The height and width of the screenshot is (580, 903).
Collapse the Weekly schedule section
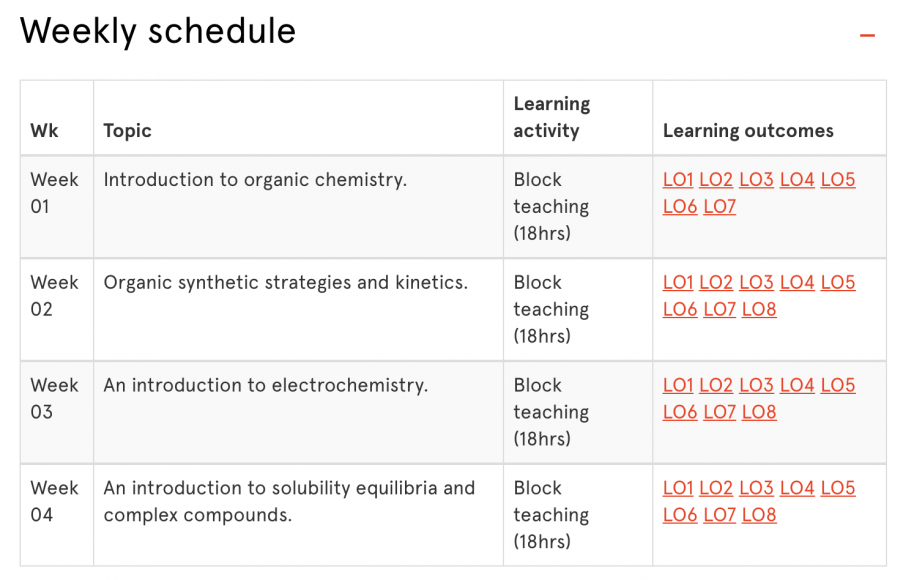(x=866, y=33)
